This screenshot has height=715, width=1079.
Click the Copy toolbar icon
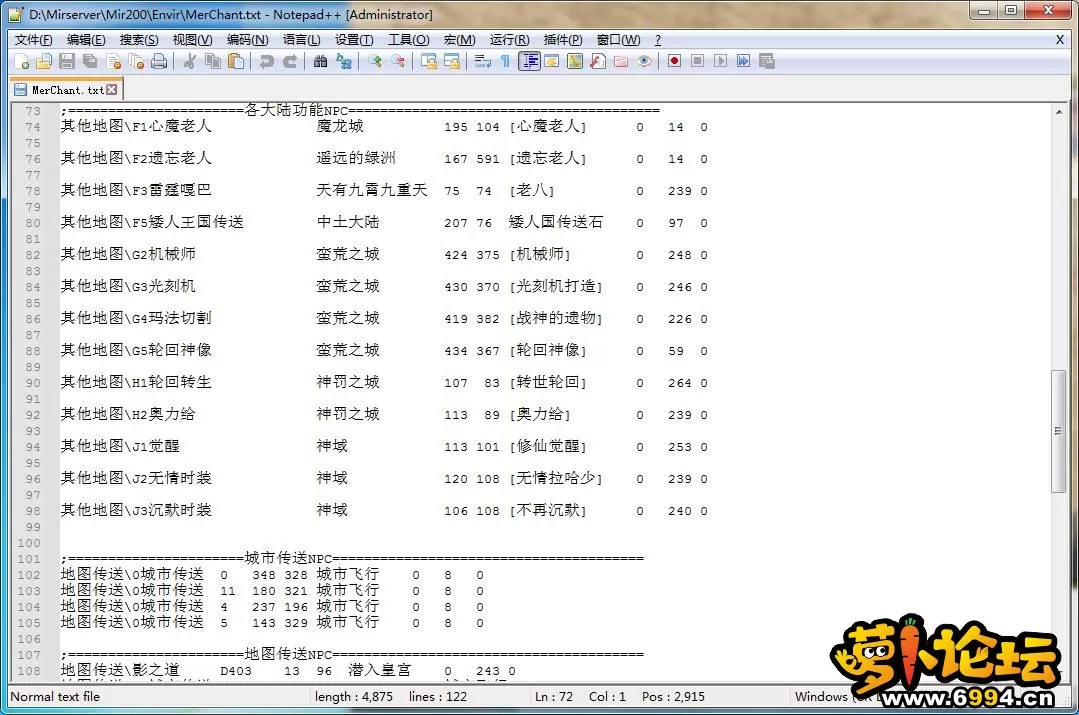pos(213,61)
